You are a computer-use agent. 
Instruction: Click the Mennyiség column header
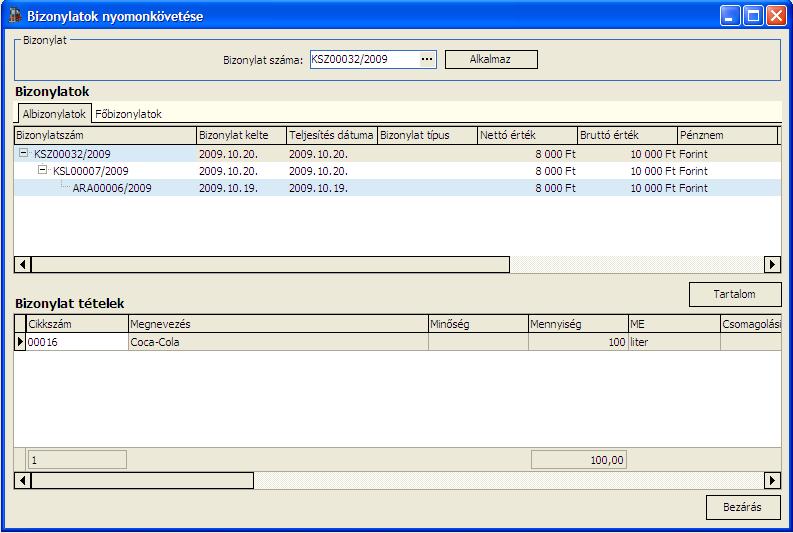pos(579,324)
